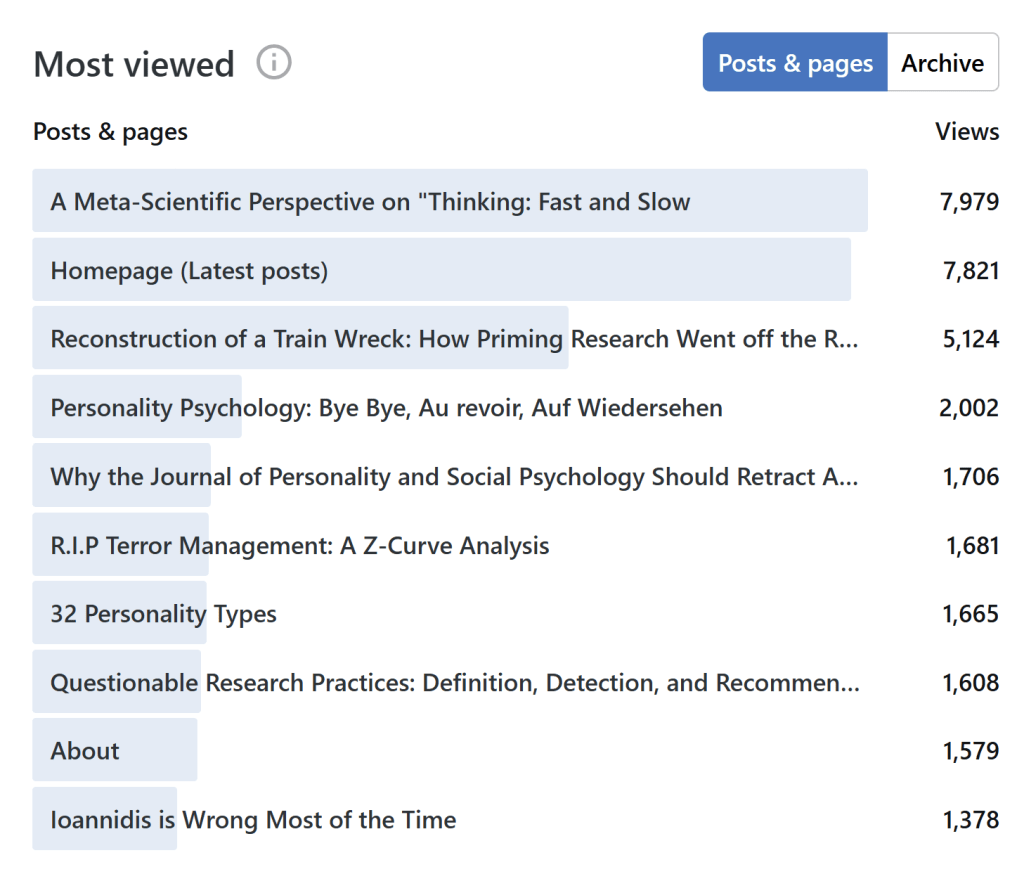Open the About page entry
This screenshot has height=886, width=1024.
[x=85, y=751]
